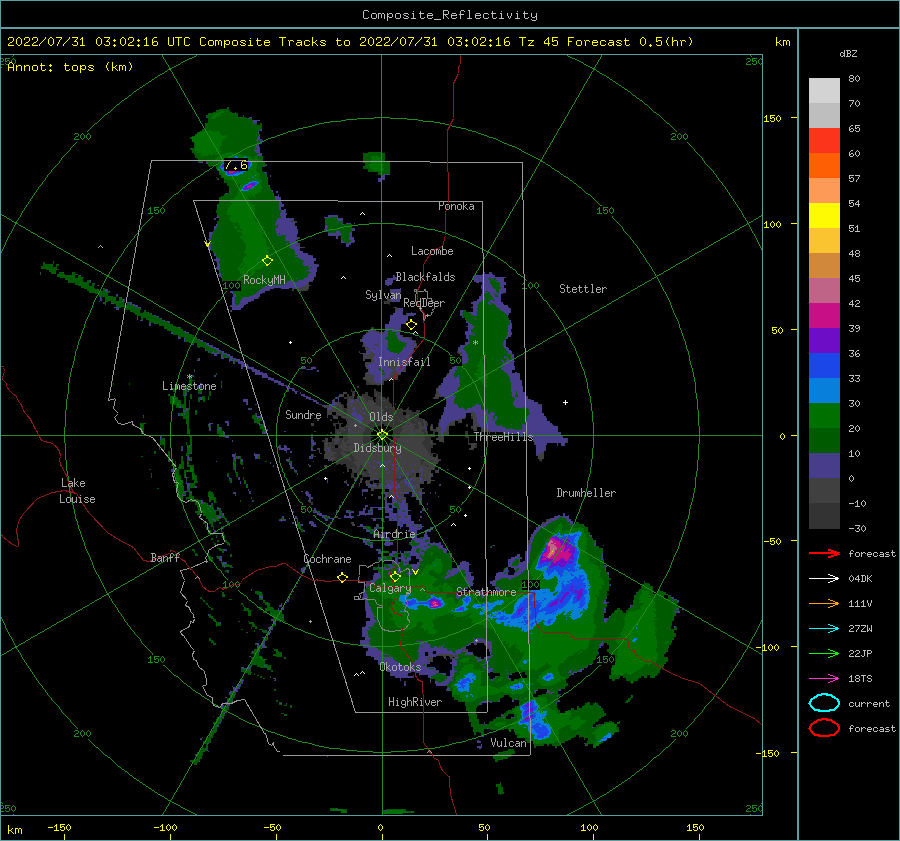The height and width of the screenshot is (841, 900).
Task: Click the Annot: tops (km) label
Action: (x=70, y=67)
